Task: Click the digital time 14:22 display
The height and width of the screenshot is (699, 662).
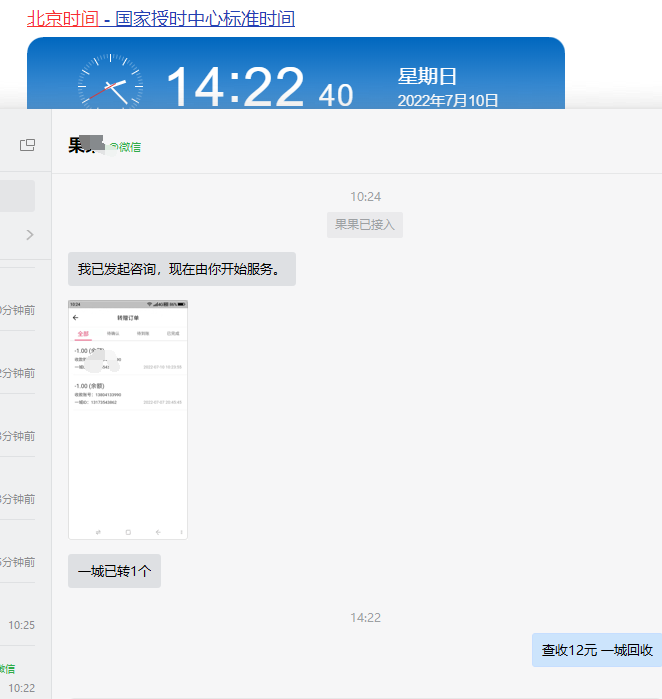Action: 234,88
